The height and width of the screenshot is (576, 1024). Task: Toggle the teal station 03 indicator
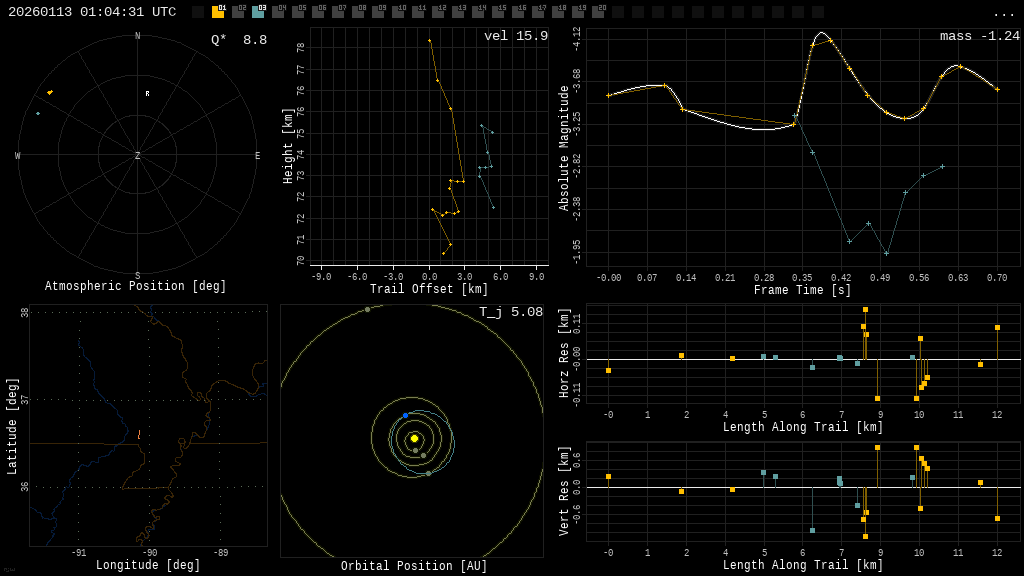click(x=258, y=12)
